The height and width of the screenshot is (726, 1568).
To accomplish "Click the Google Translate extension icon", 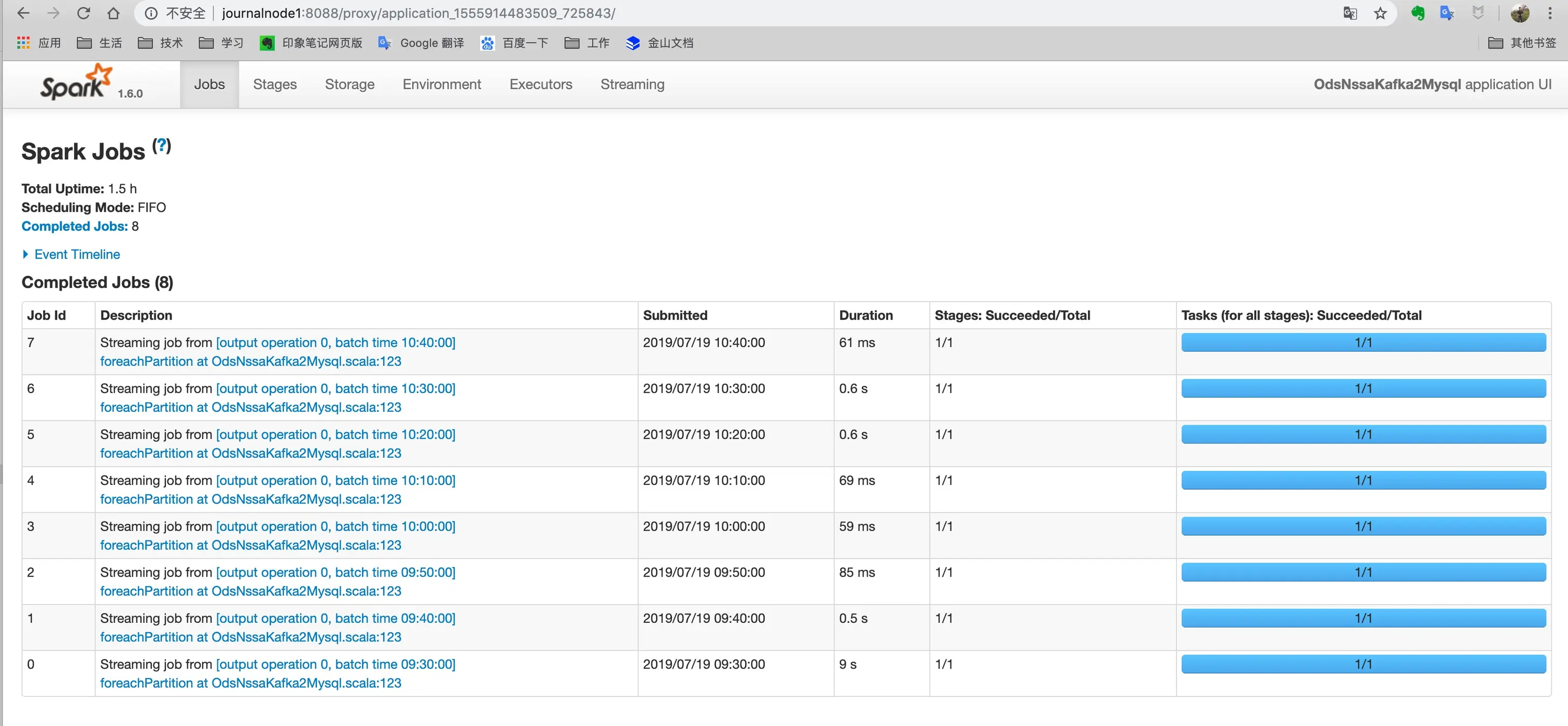I will point(1447,13).
